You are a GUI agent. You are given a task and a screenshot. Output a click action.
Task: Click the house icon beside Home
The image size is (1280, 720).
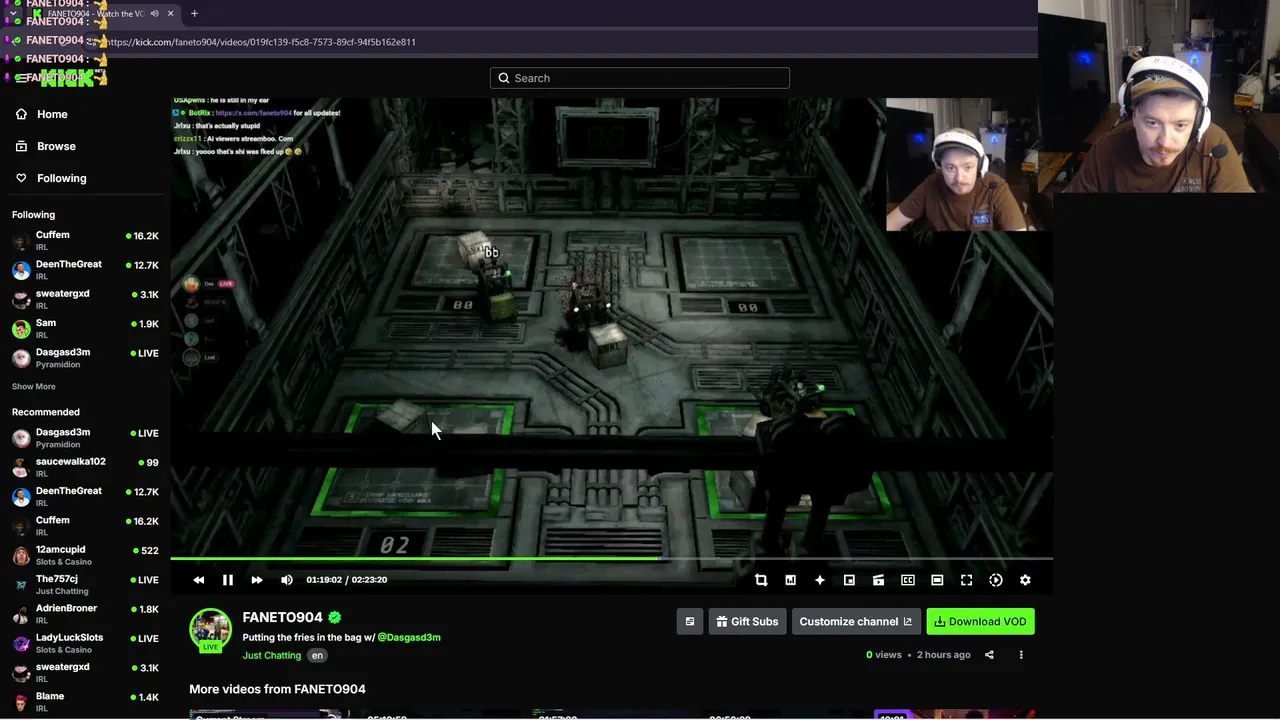[x=21, y=114]
